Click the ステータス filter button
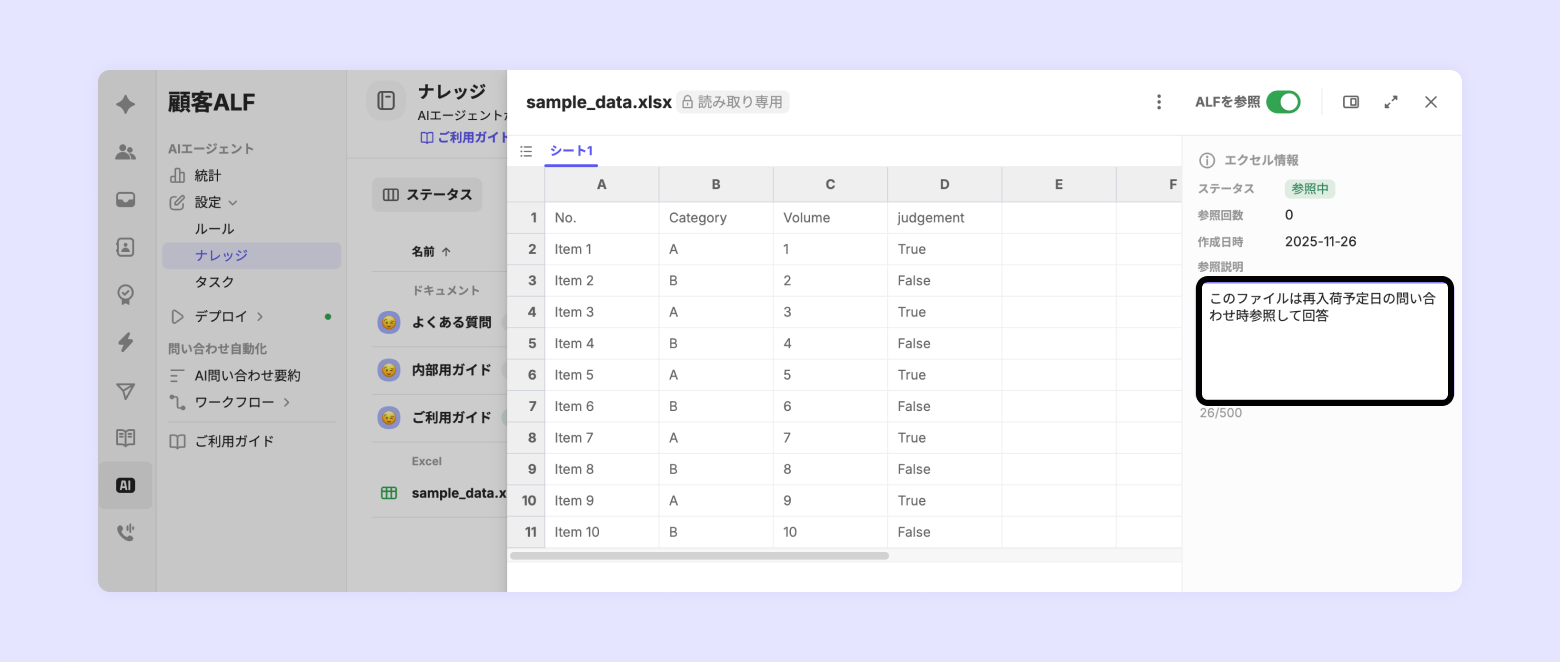This screenshot has width=1560, height=662. [427, 195]
